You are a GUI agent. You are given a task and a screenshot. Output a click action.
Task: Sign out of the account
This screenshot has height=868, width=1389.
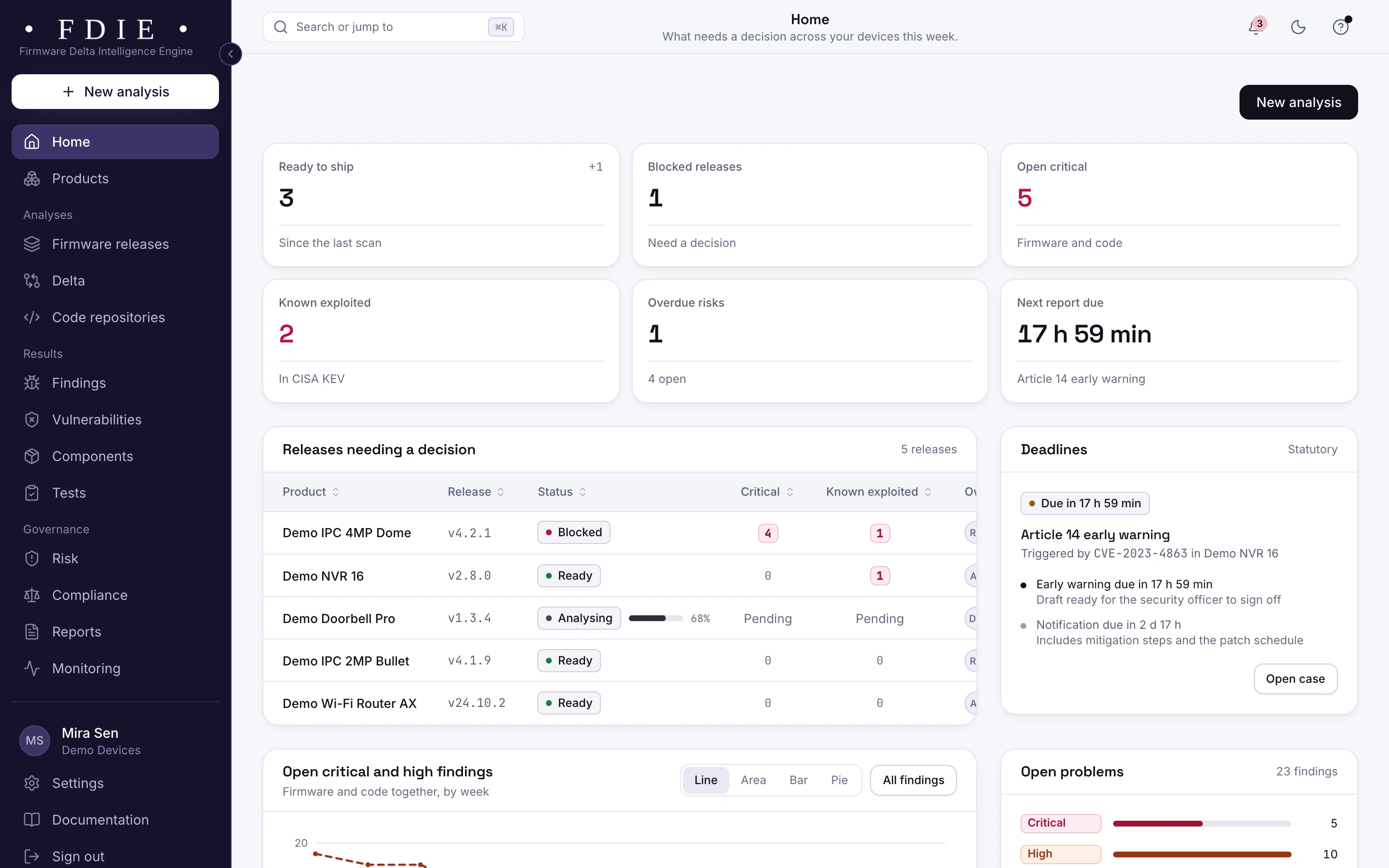[115, 856]
